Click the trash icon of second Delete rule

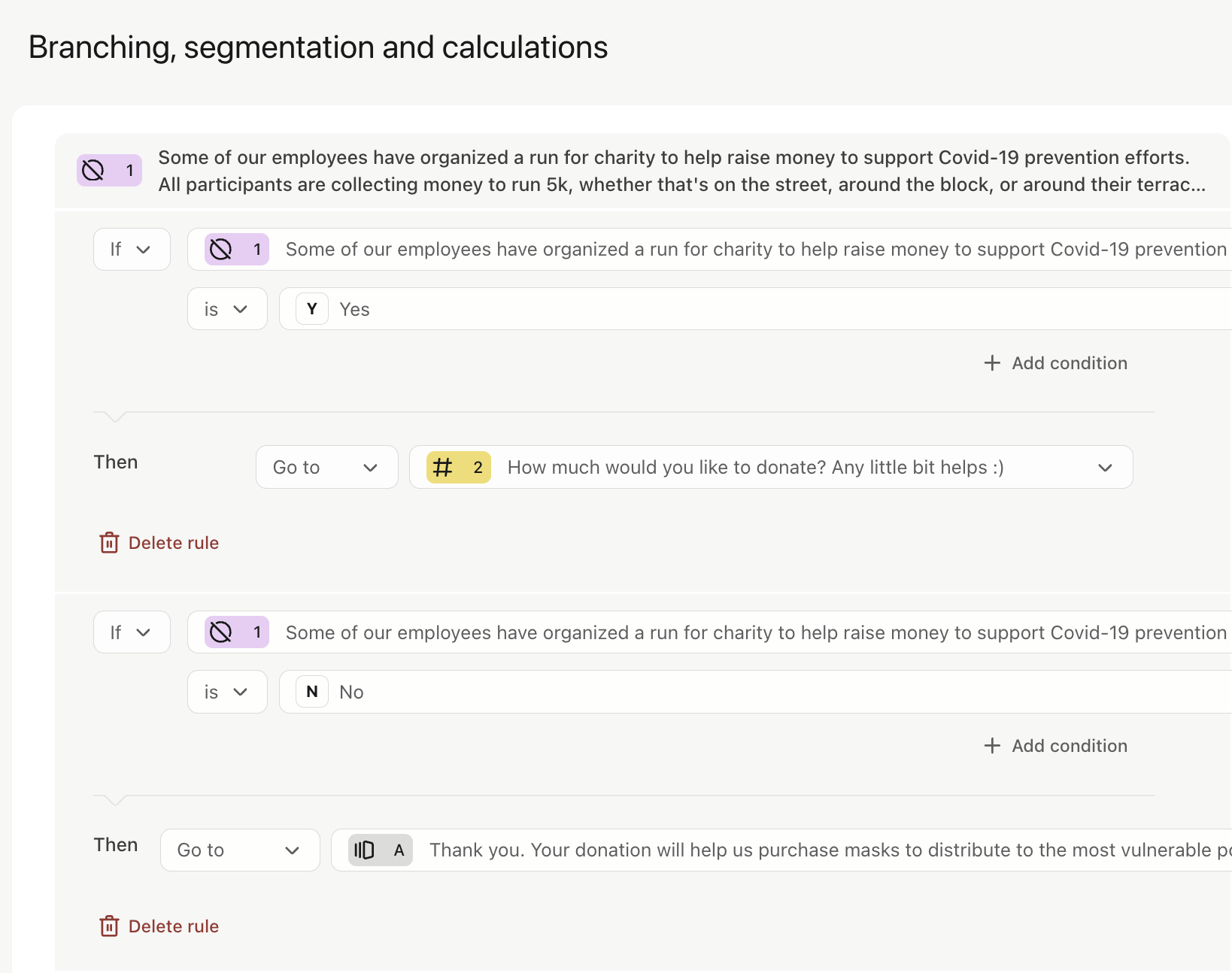(109, 926)
